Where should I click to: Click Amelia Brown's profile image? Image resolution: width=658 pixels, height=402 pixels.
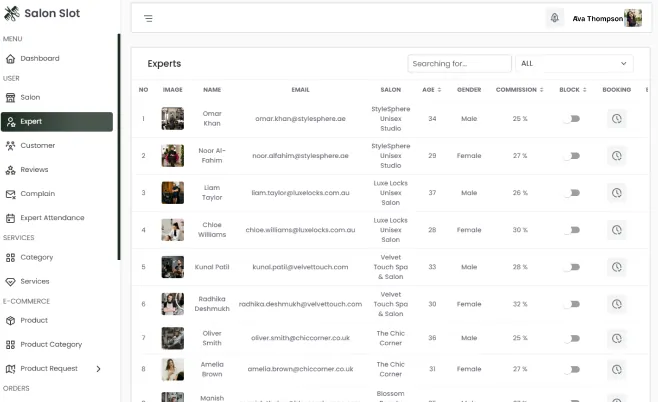pos(172,369)
